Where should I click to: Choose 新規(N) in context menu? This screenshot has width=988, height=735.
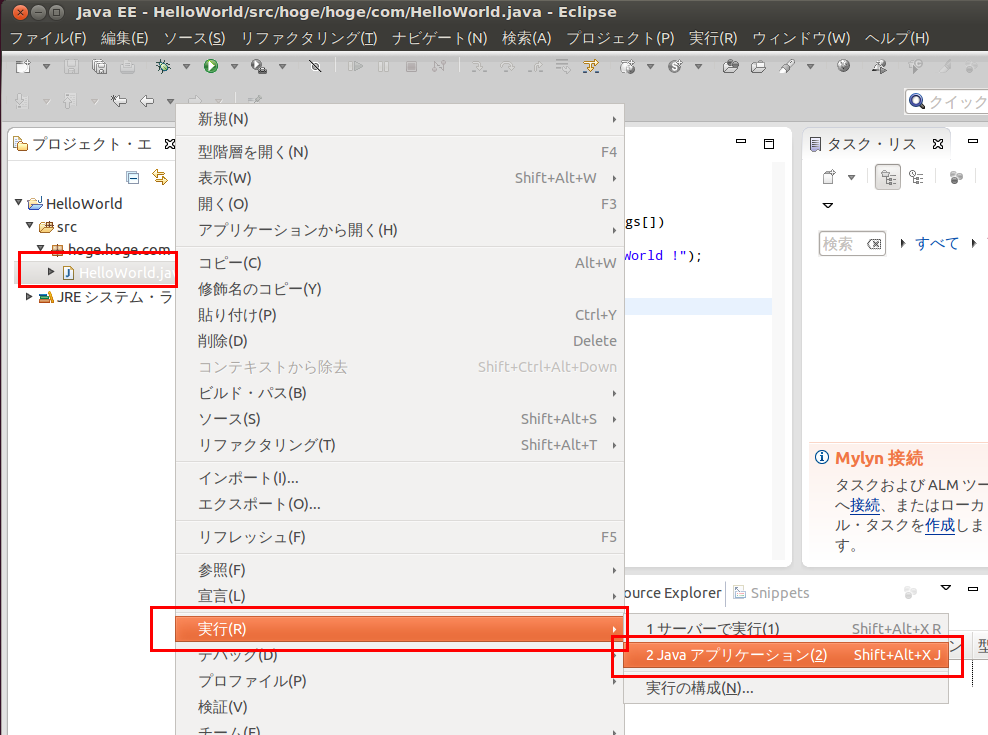pyautogui.click(x=399, y=119)
